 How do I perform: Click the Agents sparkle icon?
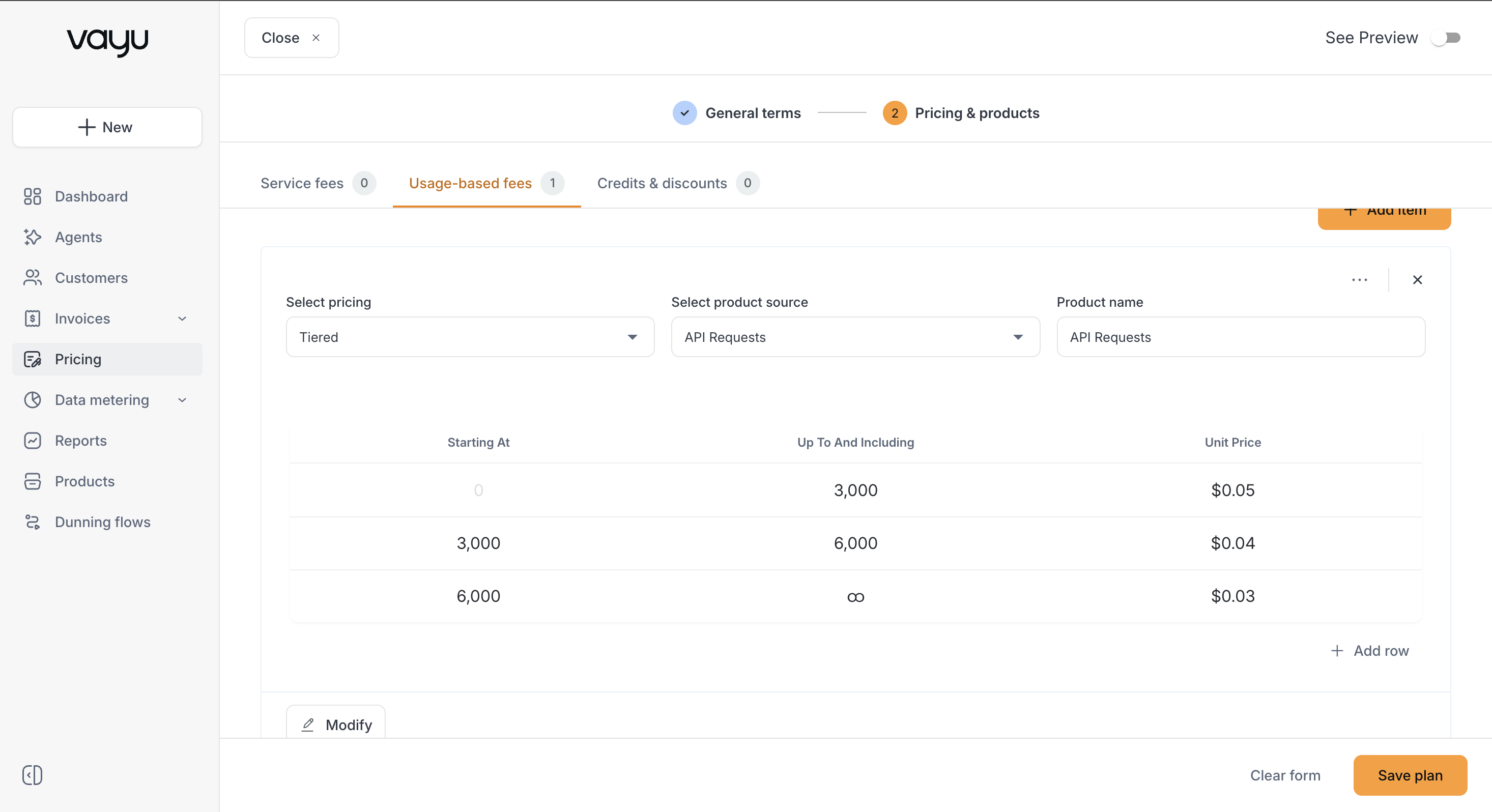point(33,237)
